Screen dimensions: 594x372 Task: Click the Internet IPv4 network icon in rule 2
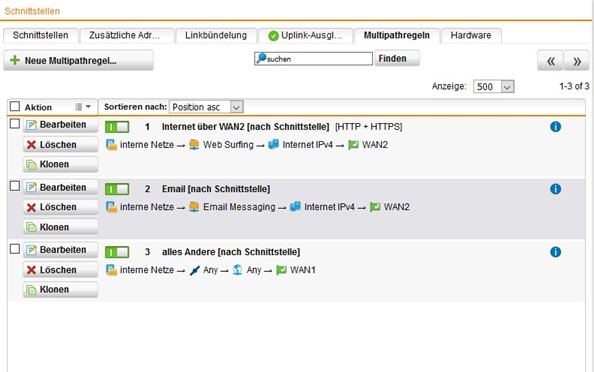point(295,207)
